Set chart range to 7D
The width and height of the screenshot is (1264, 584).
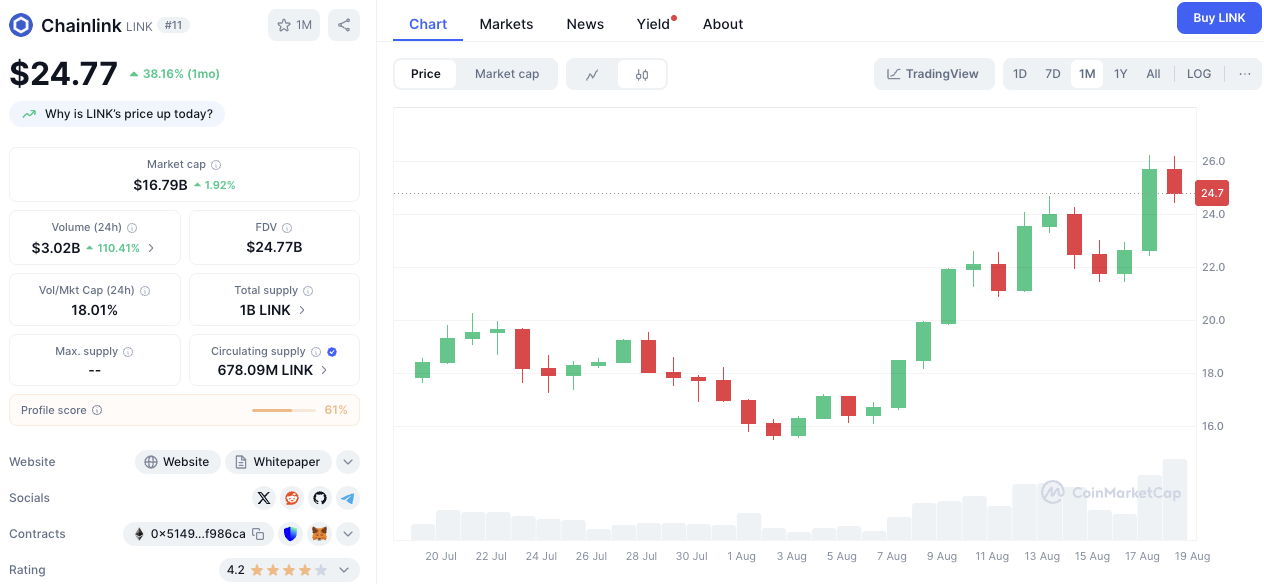(x=1053, y=74)
